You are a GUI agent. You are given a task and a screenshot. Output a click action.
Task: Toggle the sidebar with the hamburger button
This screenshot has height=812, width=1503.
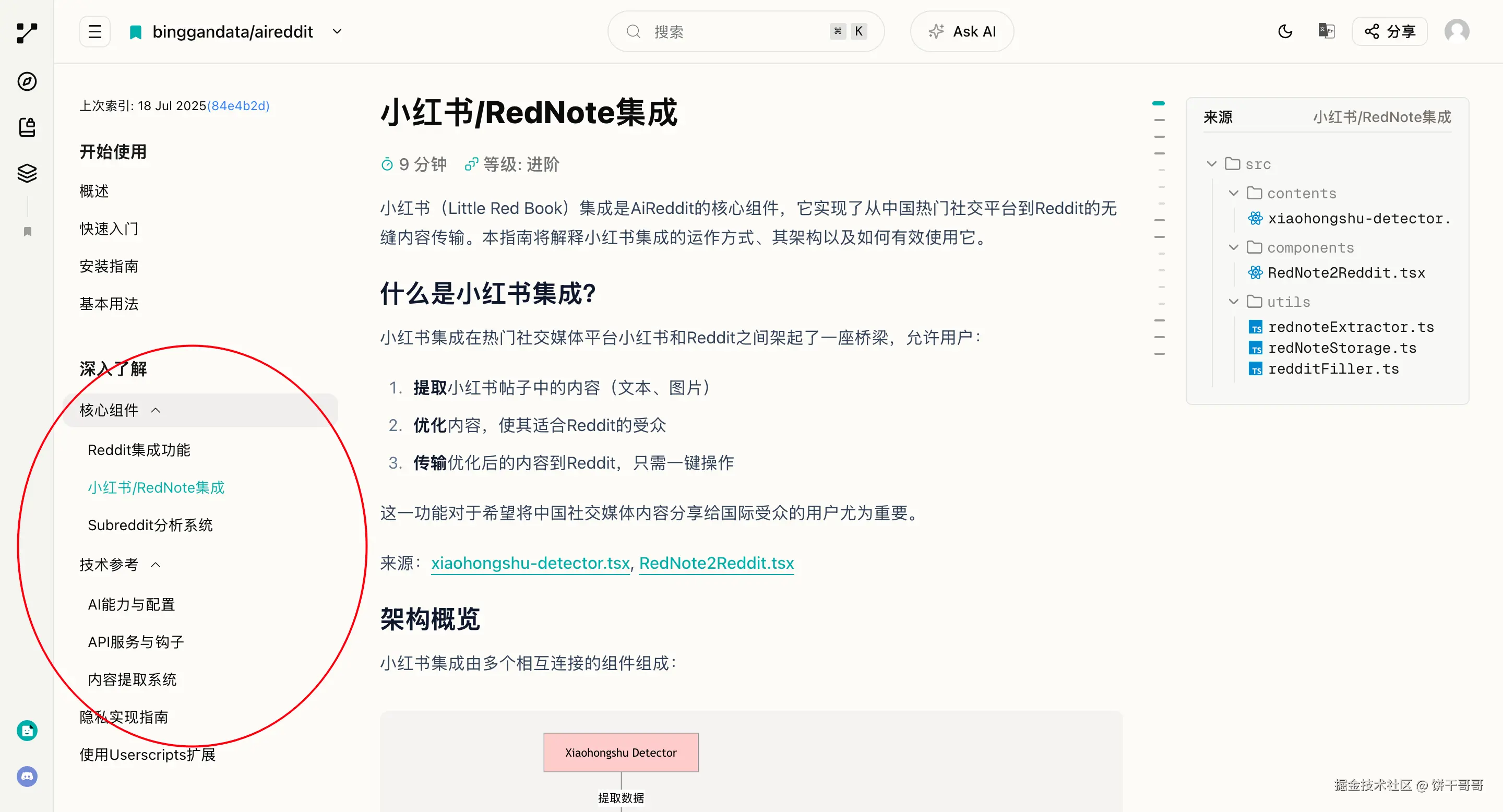(x=94, y=31)
